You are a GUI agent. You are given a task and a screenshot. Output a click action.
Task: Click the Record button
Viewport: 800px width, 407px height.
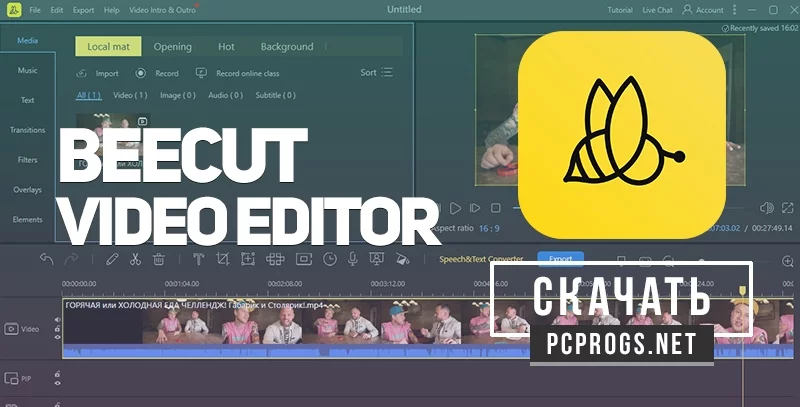coord(157,73)
